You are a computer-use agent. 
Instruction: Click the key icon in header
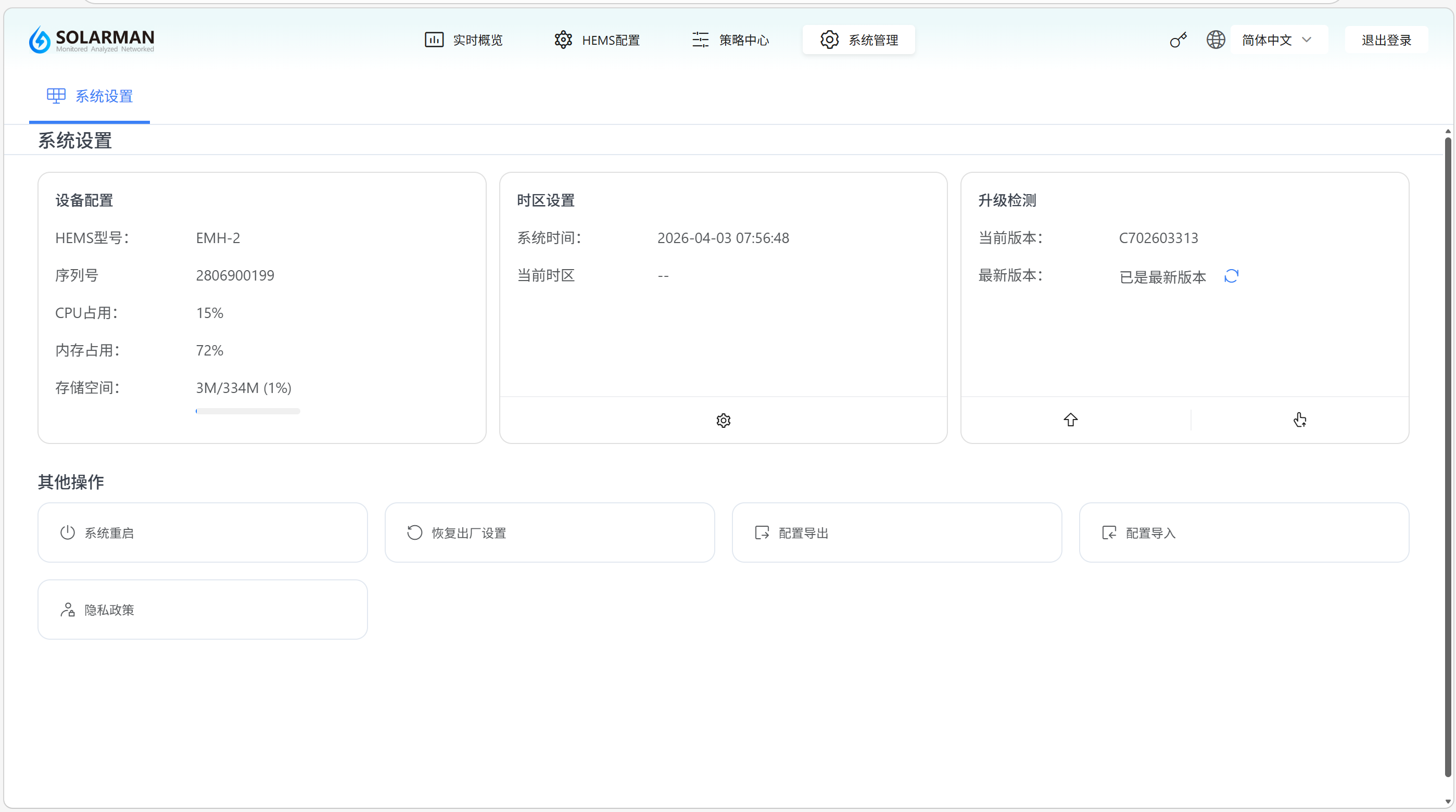click(x=1178, y=40)
